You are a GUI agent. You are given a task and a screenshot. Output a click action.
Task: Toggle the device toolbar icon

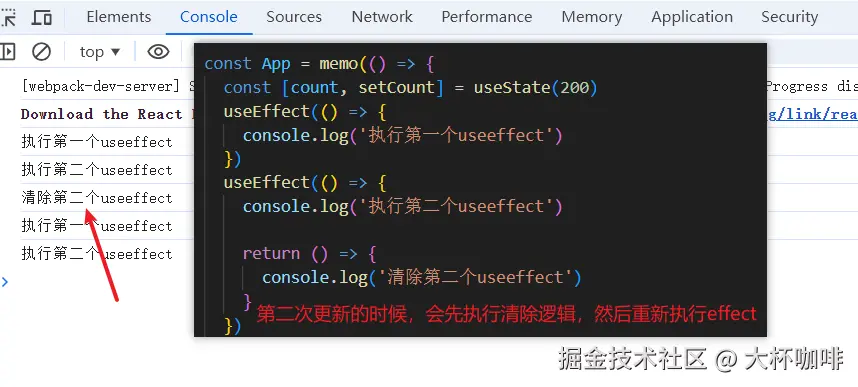pyautogui.click(x=42, y=18)
